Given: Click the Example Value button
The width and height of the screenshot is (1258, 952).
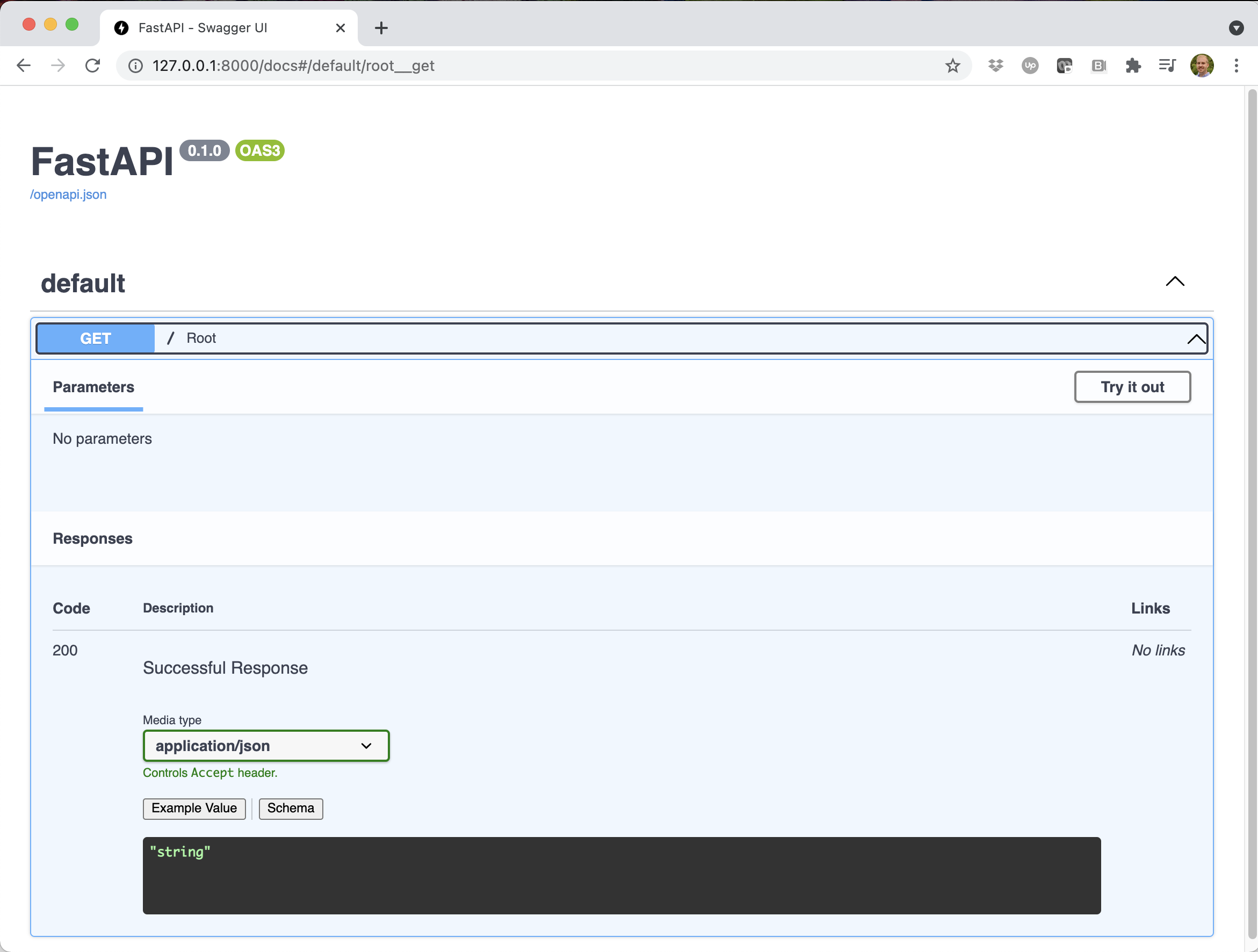Looking at the screenshot, I should pyautogui.click(x=194, y=808).
